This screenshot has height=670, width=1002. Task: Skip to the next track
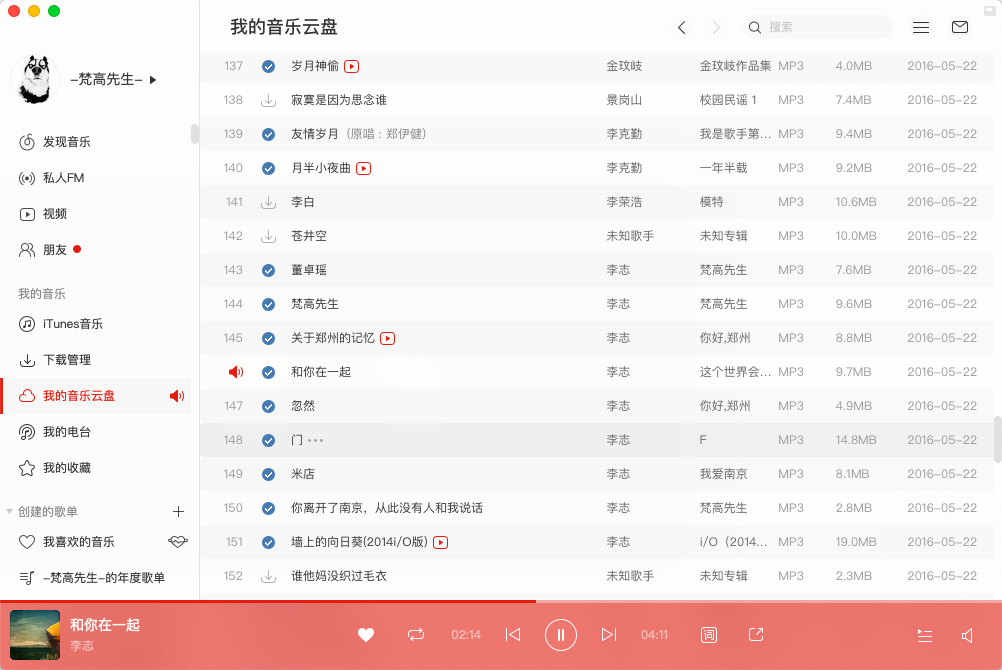pyautogui.click(x=608, y=635)
